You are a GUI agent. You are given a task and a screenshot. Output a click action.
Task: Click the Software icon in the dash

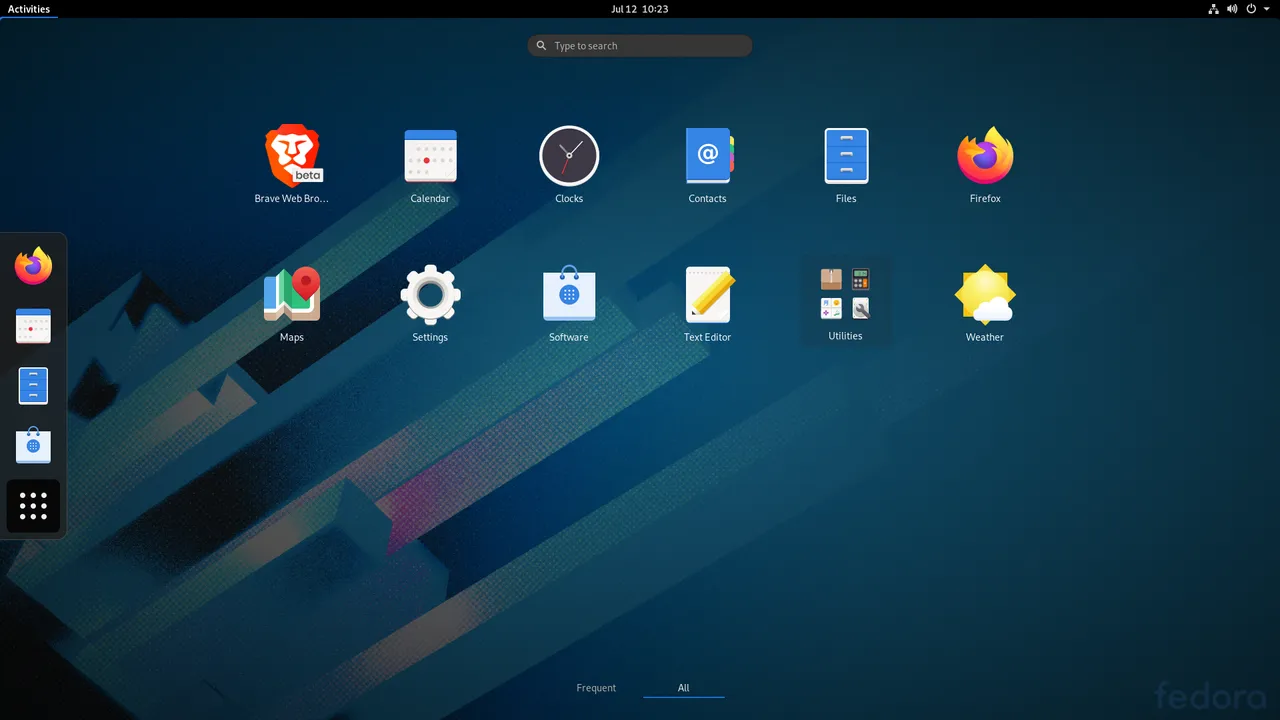click(x=33, y=446)
